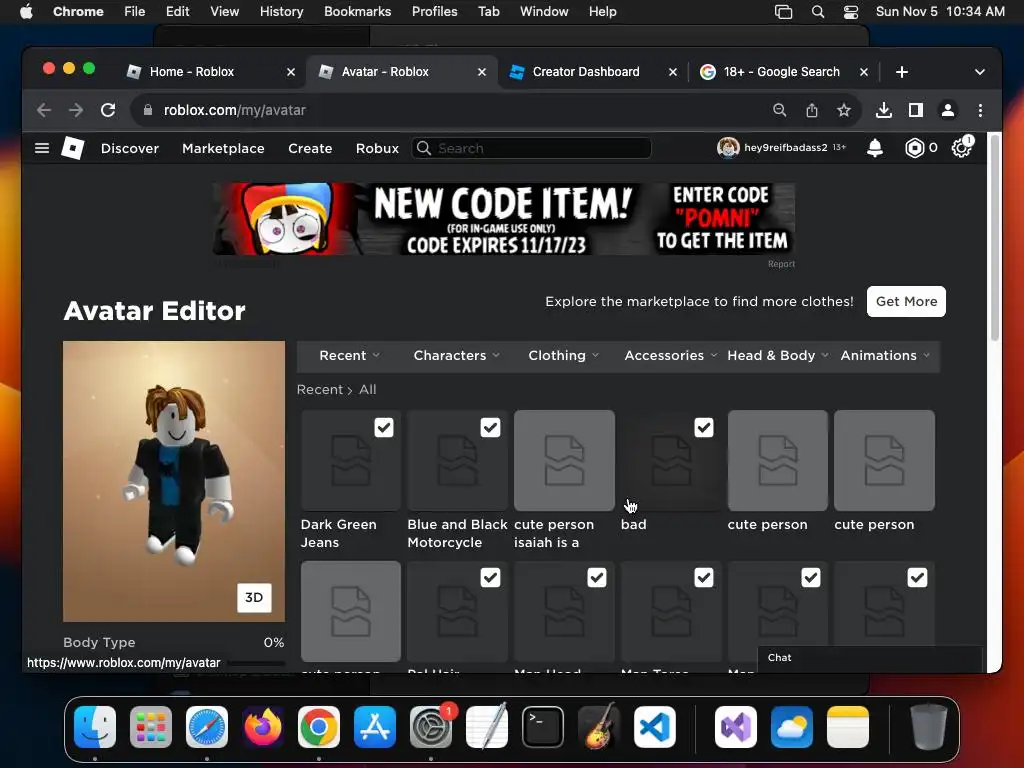Screen dimensions: 1024x768
Task: Open Finder from the dock
Action: tap(95, 727)
